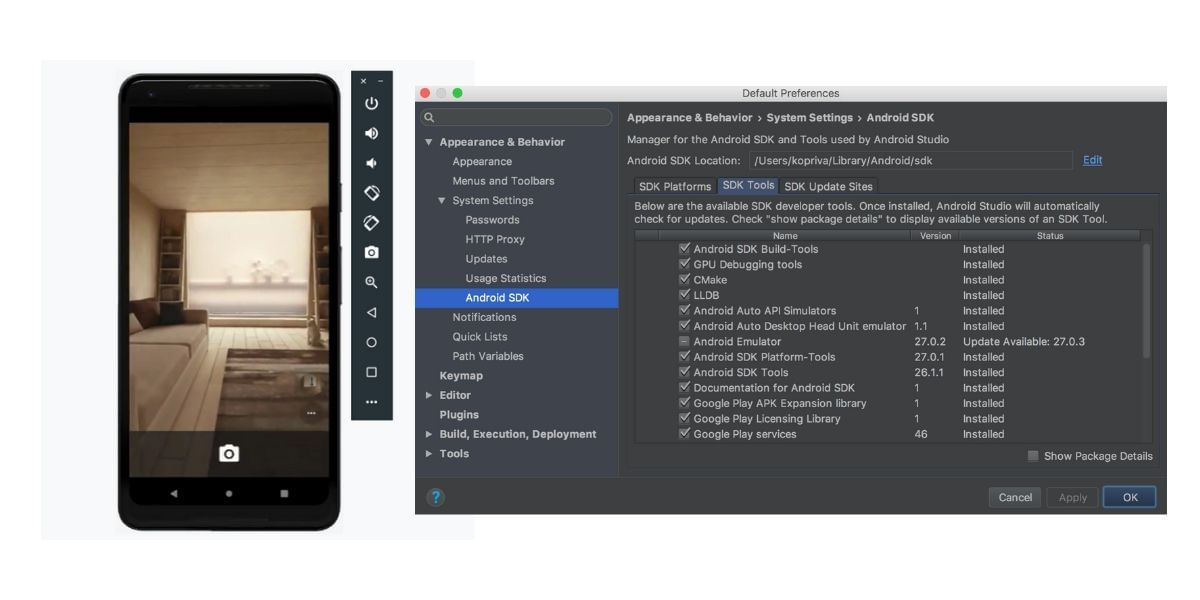1200x600 pixels.
Task: Switch to SDK Platforms tab
Action: click(674, 186)
